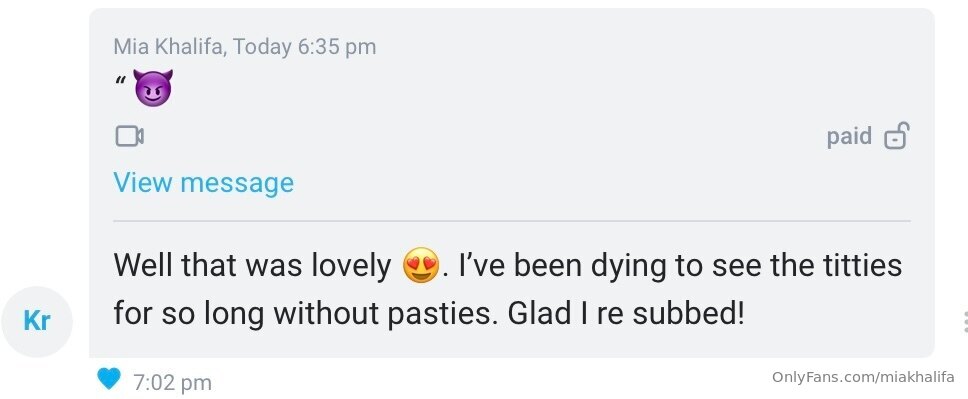Image resolution: width=968 pixels, height=399 pixels.
Task: Click the 'Glad I re subbed!' sentence
Action: 626,314
